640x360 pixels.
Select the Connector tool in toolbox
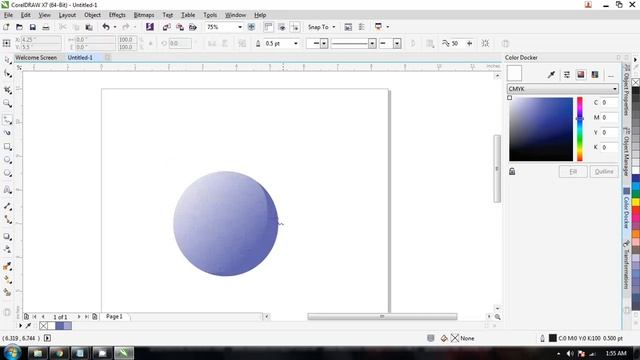point(7,220)
